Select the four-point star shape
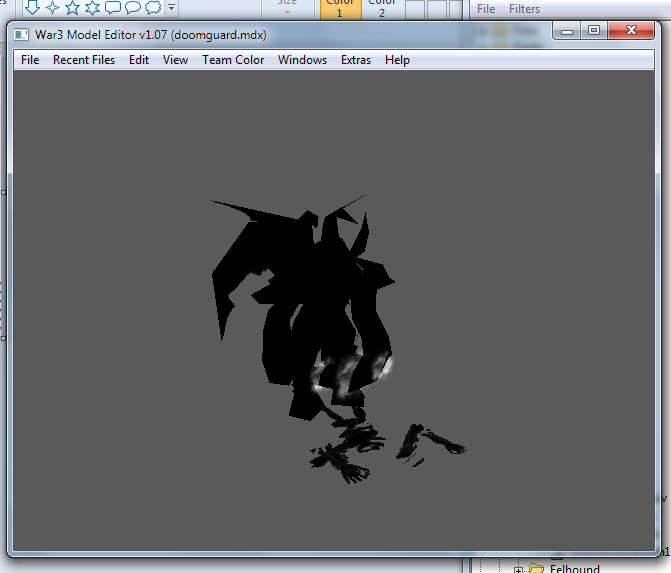This screenshot has height=573, width=671. click(x=53, y=7)
